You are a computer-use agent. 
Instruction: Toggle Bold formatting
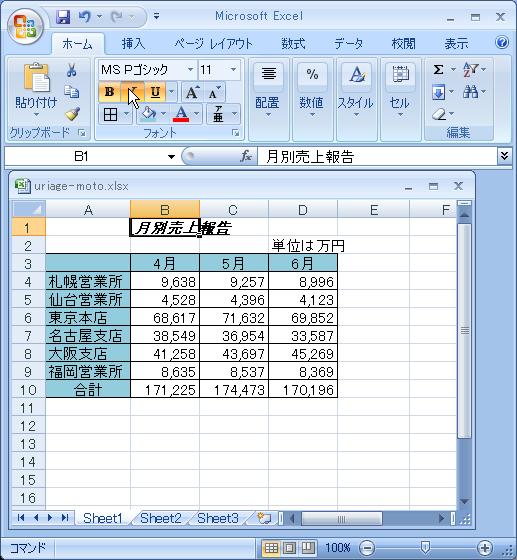click(x=110, y=92)
